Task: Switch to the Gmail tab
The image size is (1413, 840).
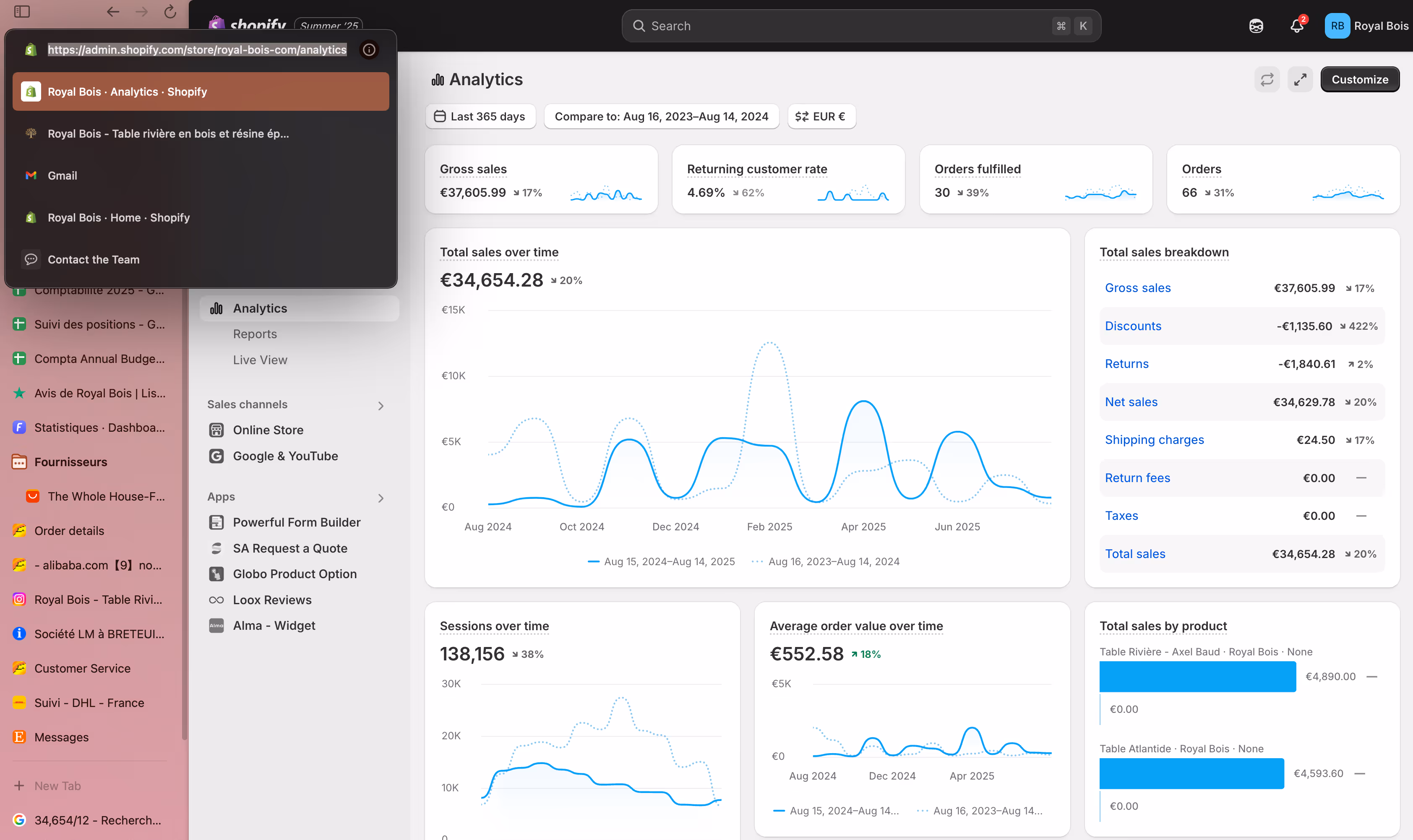Action: coord(62,175)
